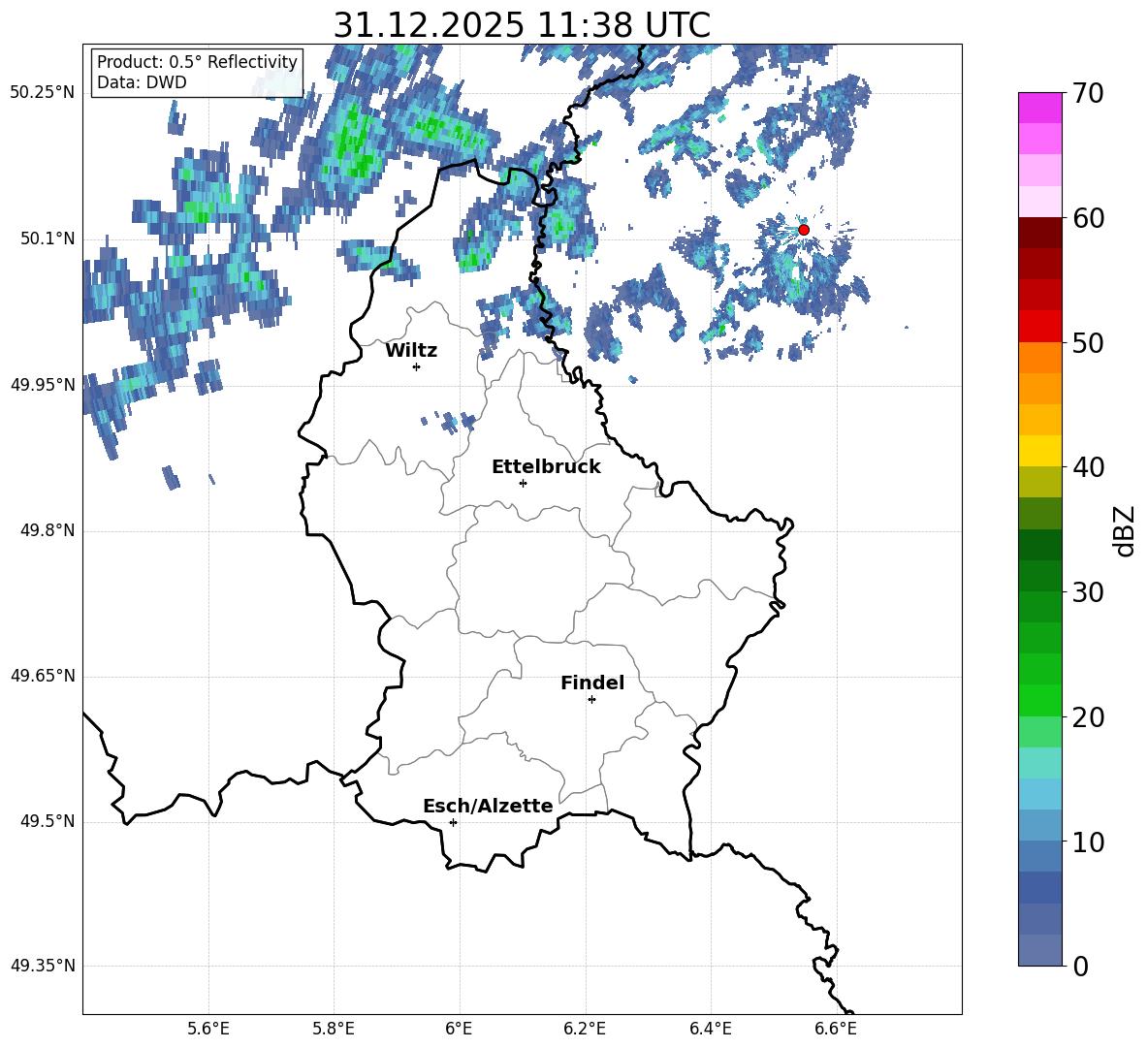Click the 5.8°E longitude label

pyautogui.click(x=334, y=1029)
